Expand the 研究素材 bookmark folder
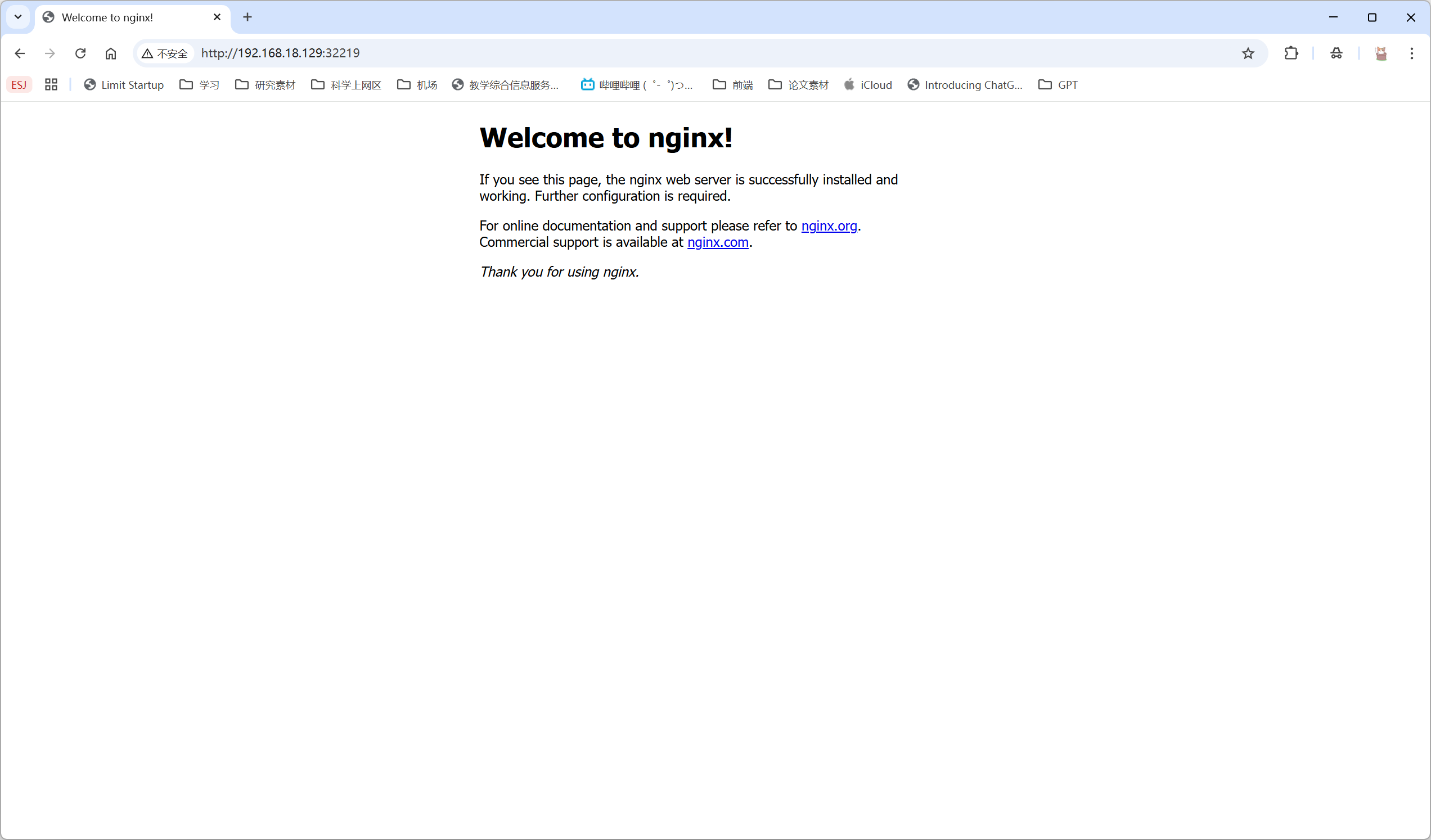Image resolution: width=1431 pixels, height=840 pixels. tap(265, 84)
